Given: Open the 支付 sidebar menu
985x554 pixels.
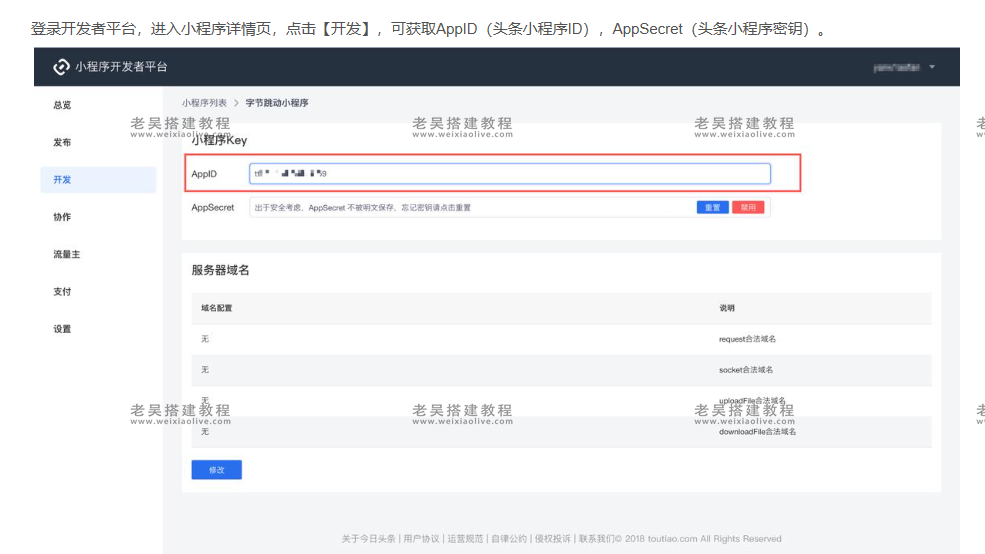Looking at the screenshot, I should tap(62, 291).
